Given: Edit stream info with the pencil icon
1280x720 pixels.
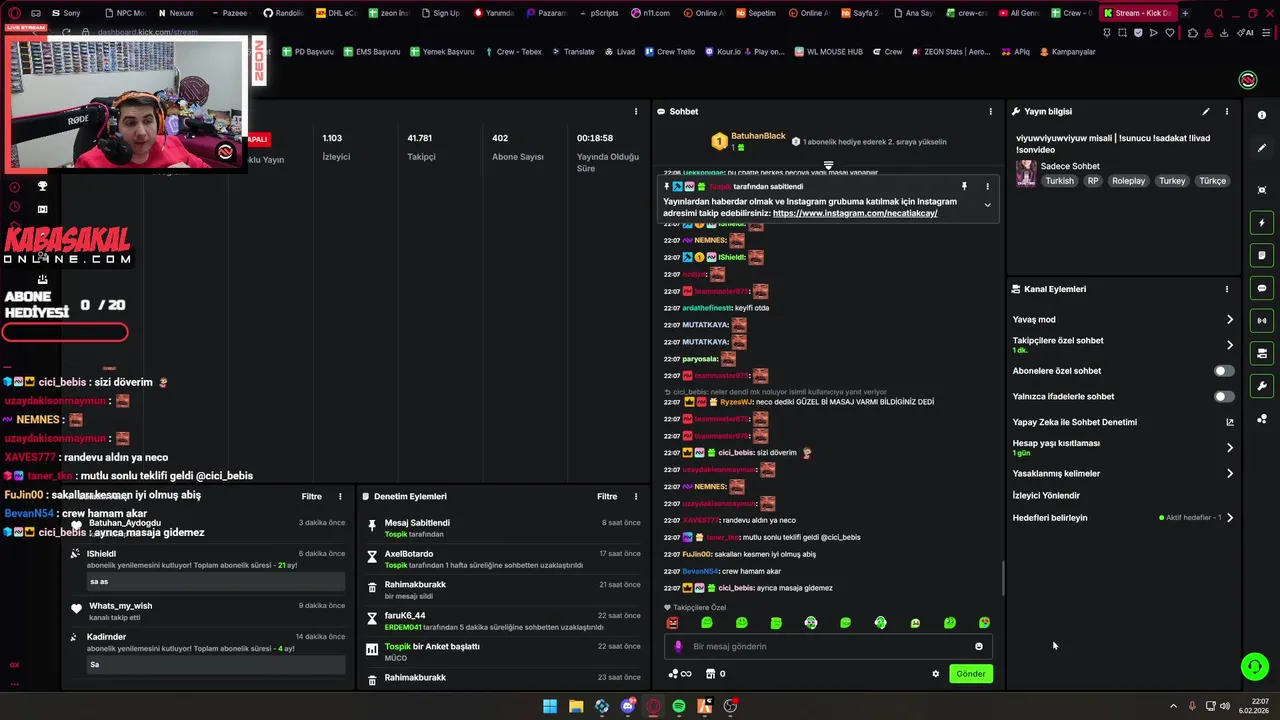Looking at the screenshot, I should 1206,112.
